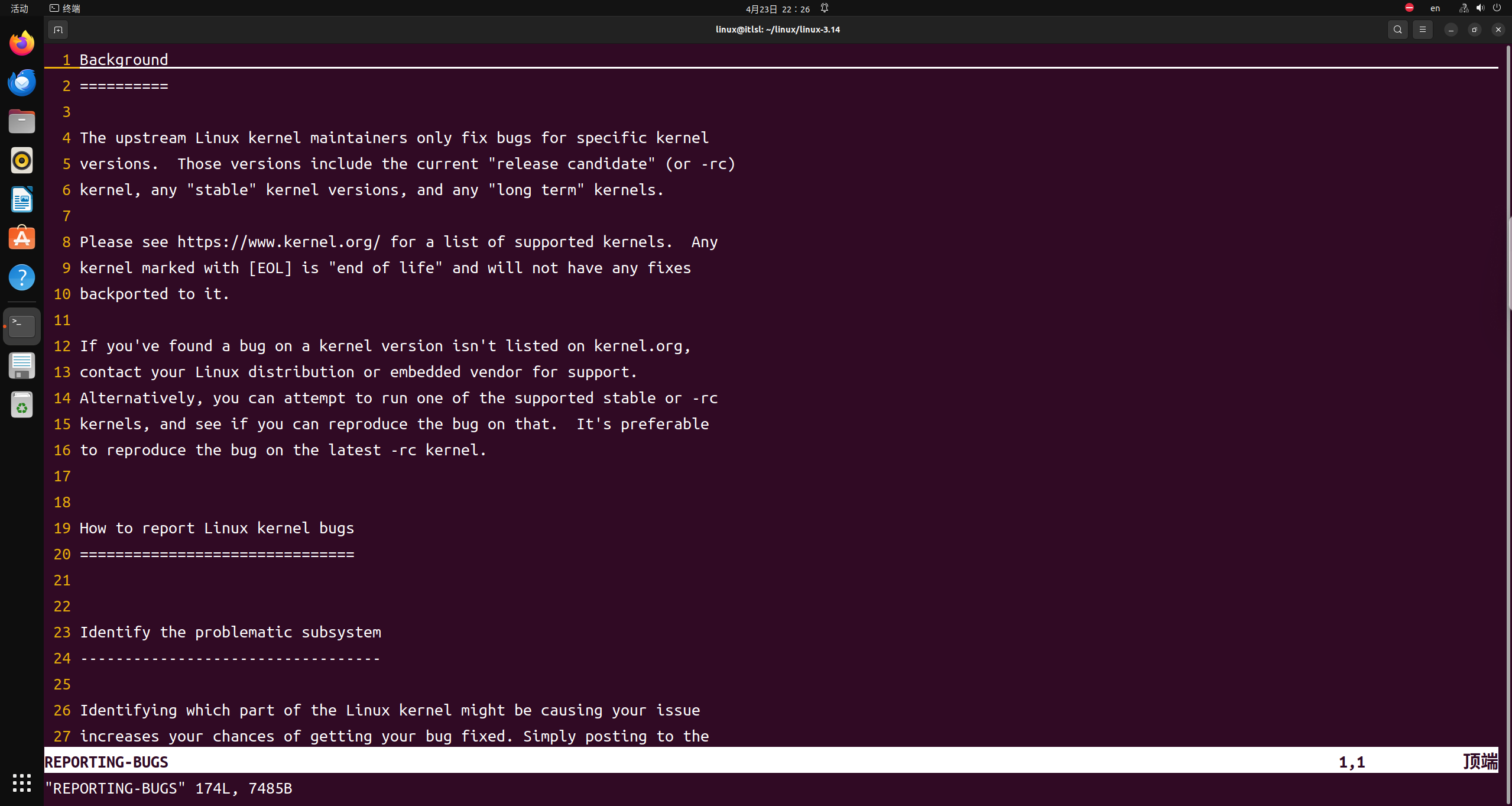Open LibreOffice Writer from dock

(x=22, y=199)
